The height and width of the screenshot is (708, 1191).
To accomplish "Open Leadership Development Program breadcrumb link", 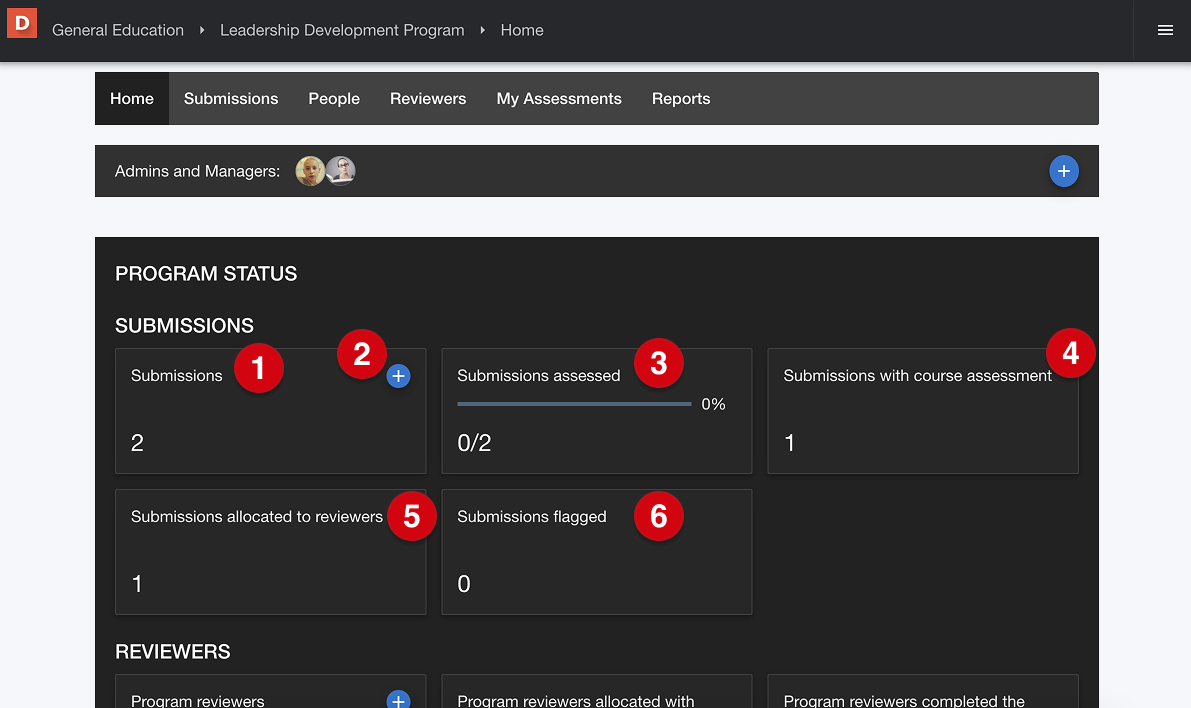I will (342, 30).
